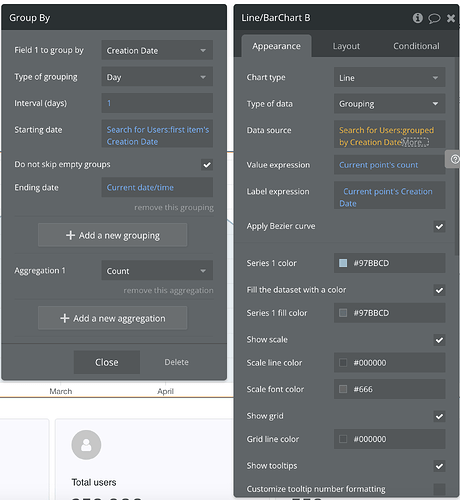The image size is (460, 500).
Task: Open Field 1 to group by dropdown
Action: [157, 50]
